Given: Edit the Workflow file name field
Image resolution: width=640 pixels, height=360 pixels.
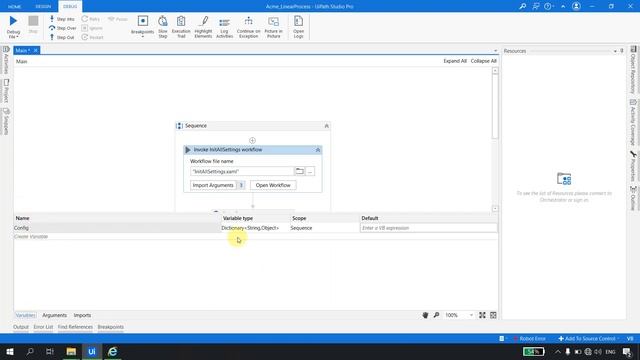Looking at the screenshot, I should 242,171.
